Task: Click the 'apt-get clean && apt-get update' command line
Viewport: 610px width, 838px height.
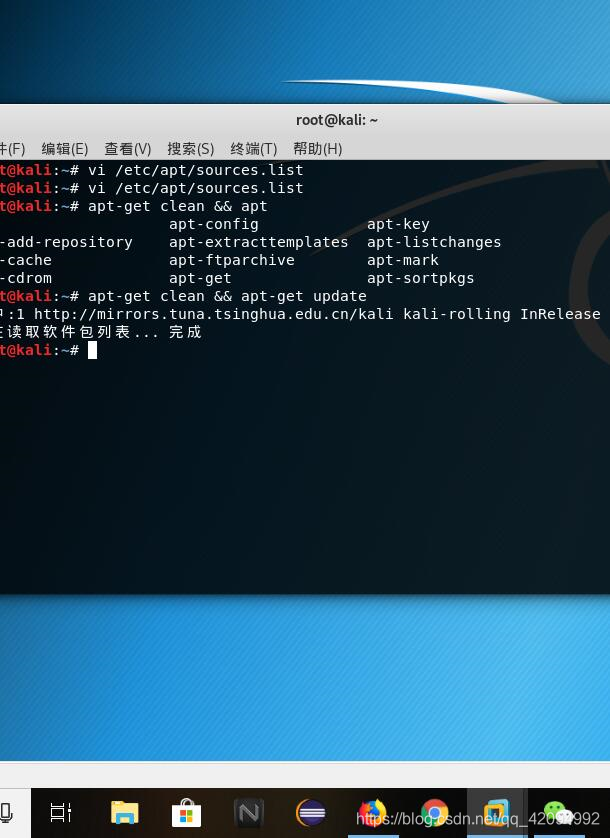Action: pyautogui.click(x=228, y=296)
